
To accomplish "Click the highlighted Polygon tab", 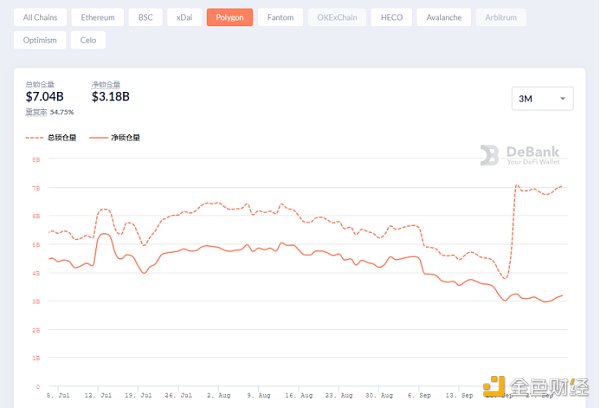I will tap(229, 17).
